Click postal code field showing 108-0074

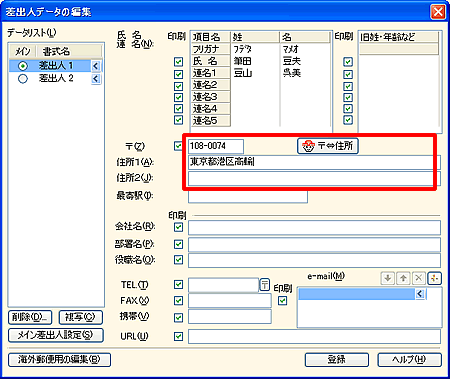[x=216, y=146]
